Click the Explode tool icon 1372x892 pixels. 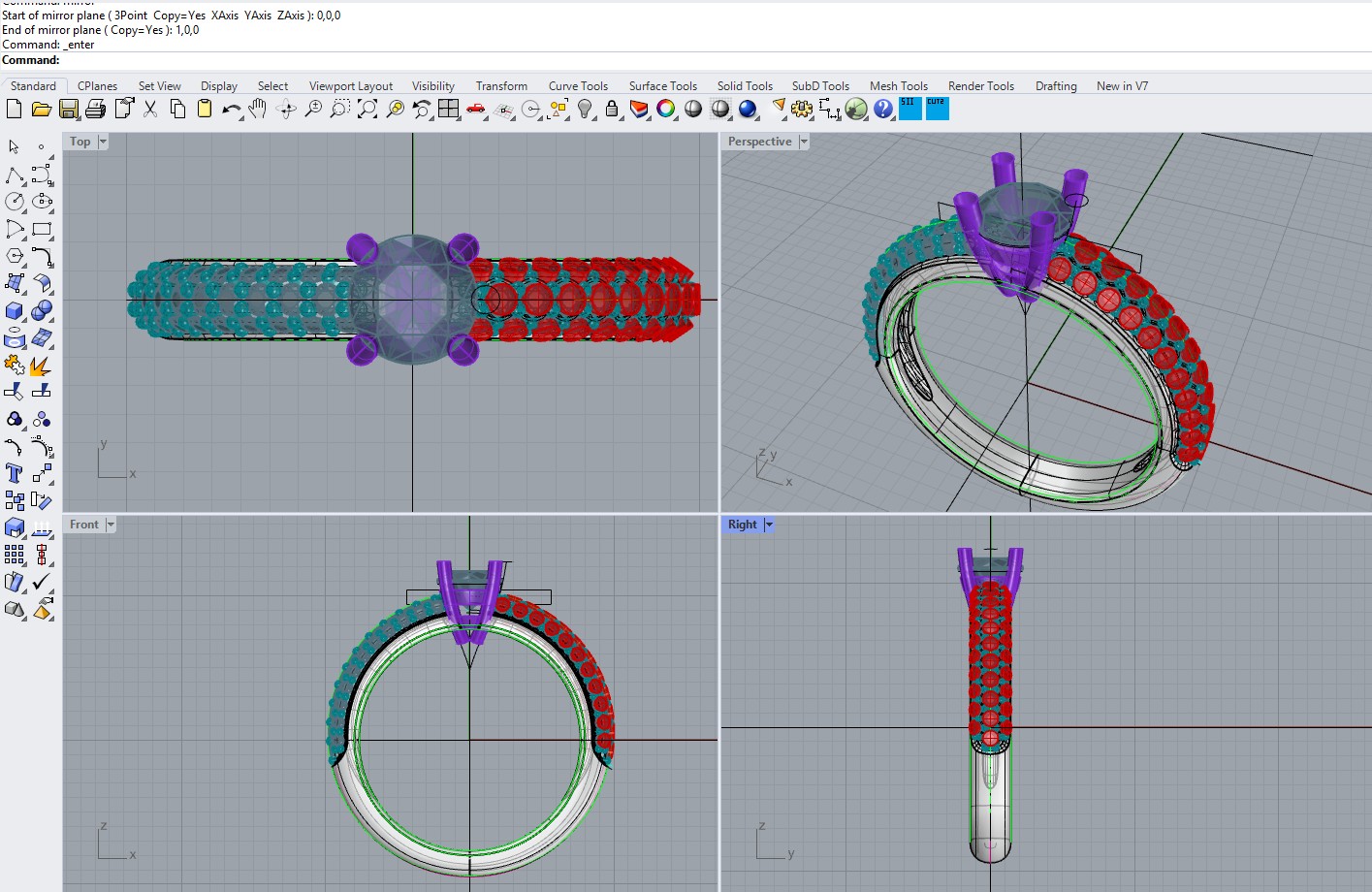click(x=41, y=366)
